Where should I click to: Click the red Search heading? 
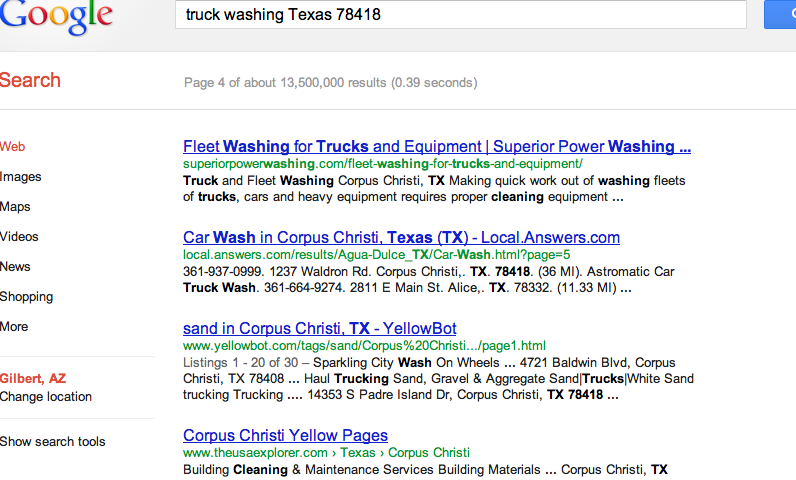pyautogui.click(x=30, y=81)
